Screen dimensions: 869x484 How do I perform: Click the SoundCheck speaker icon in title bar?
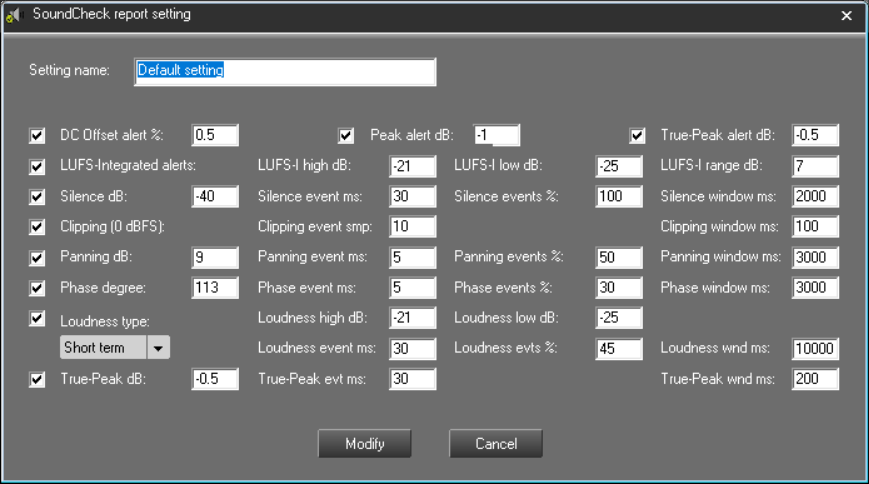(14, 15)
